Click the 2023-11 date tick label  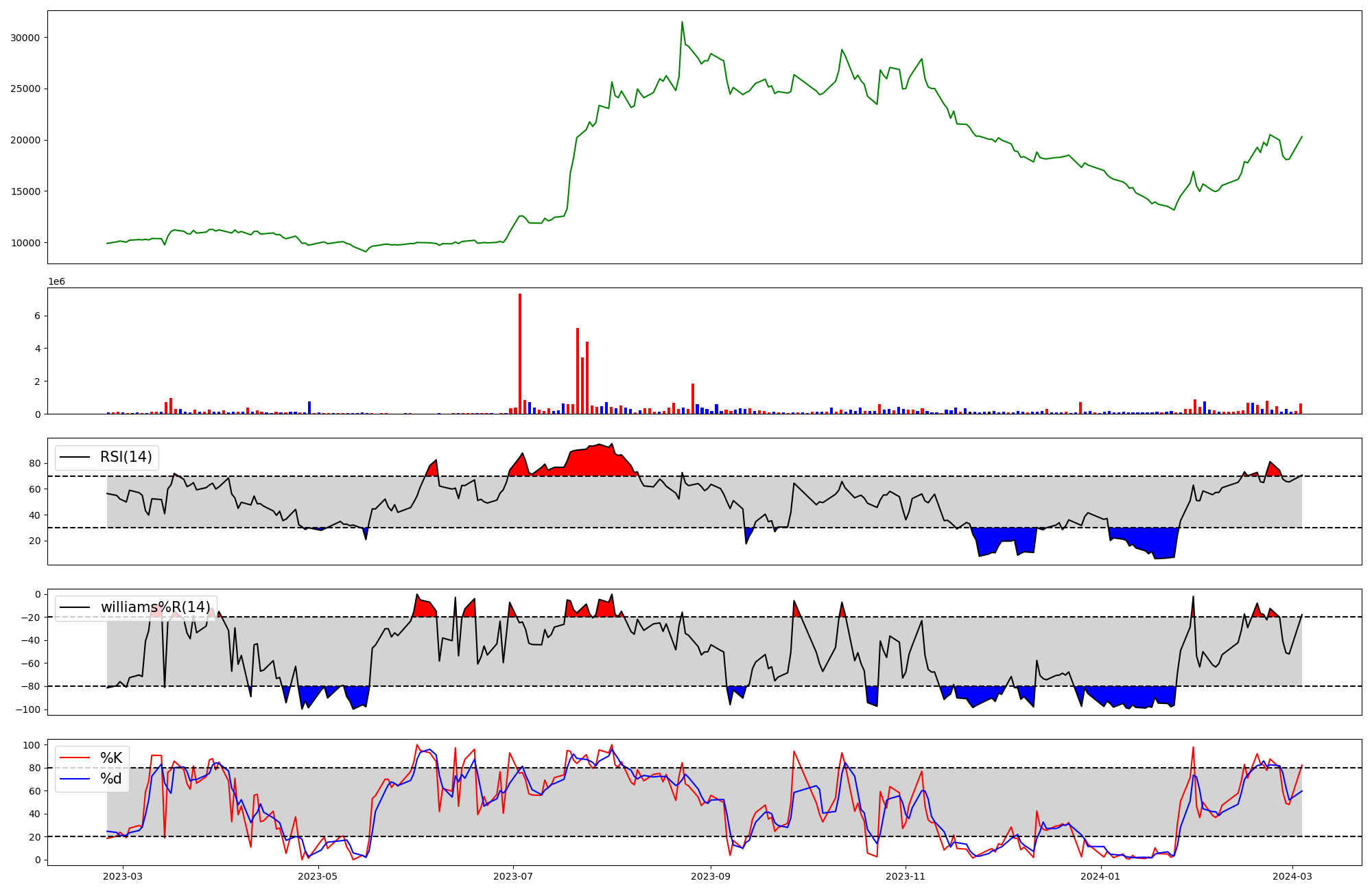[x=906, y=876]
